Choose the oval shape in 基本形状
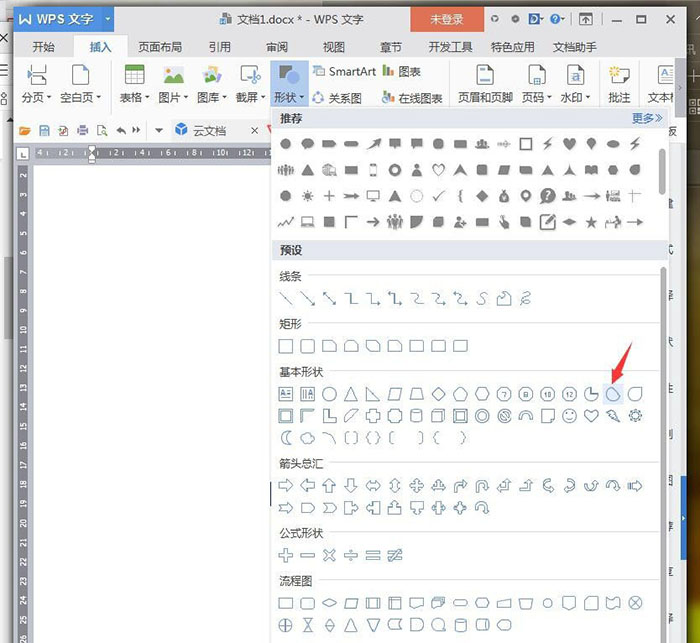 [x=329, y=394]
